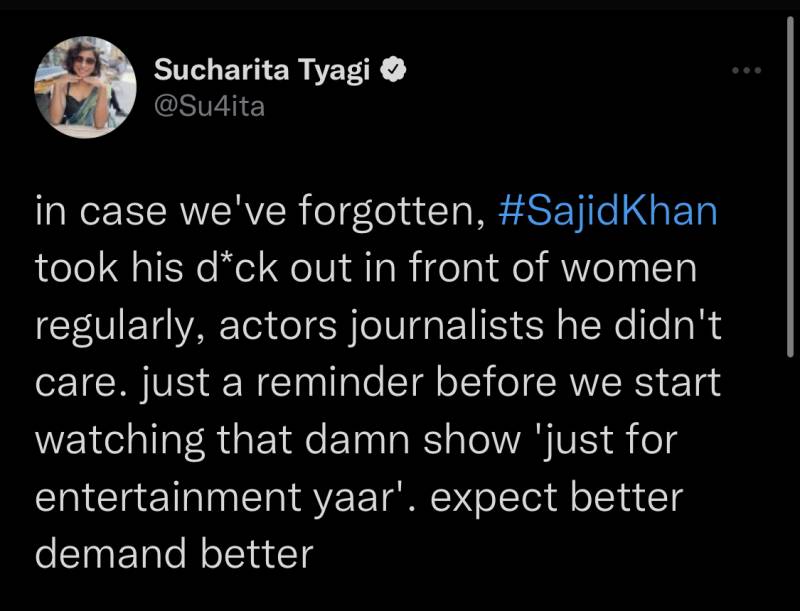
Task: Open the @Su4ita handle link
Action: pyautogui.click(x=209, y=104)
